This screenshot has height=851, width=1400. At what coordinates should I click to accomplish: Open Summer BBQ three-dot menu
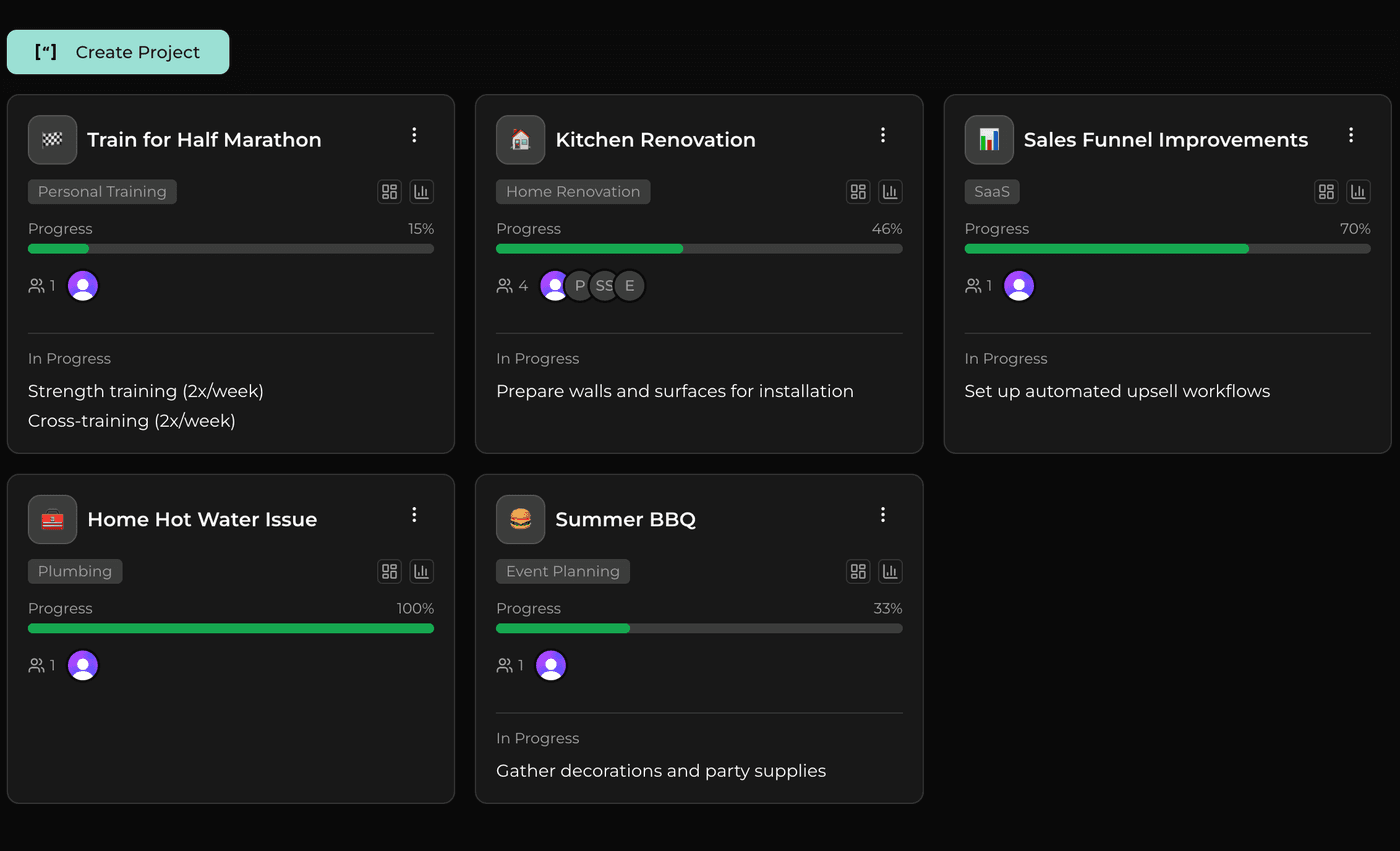pos(883,515)
